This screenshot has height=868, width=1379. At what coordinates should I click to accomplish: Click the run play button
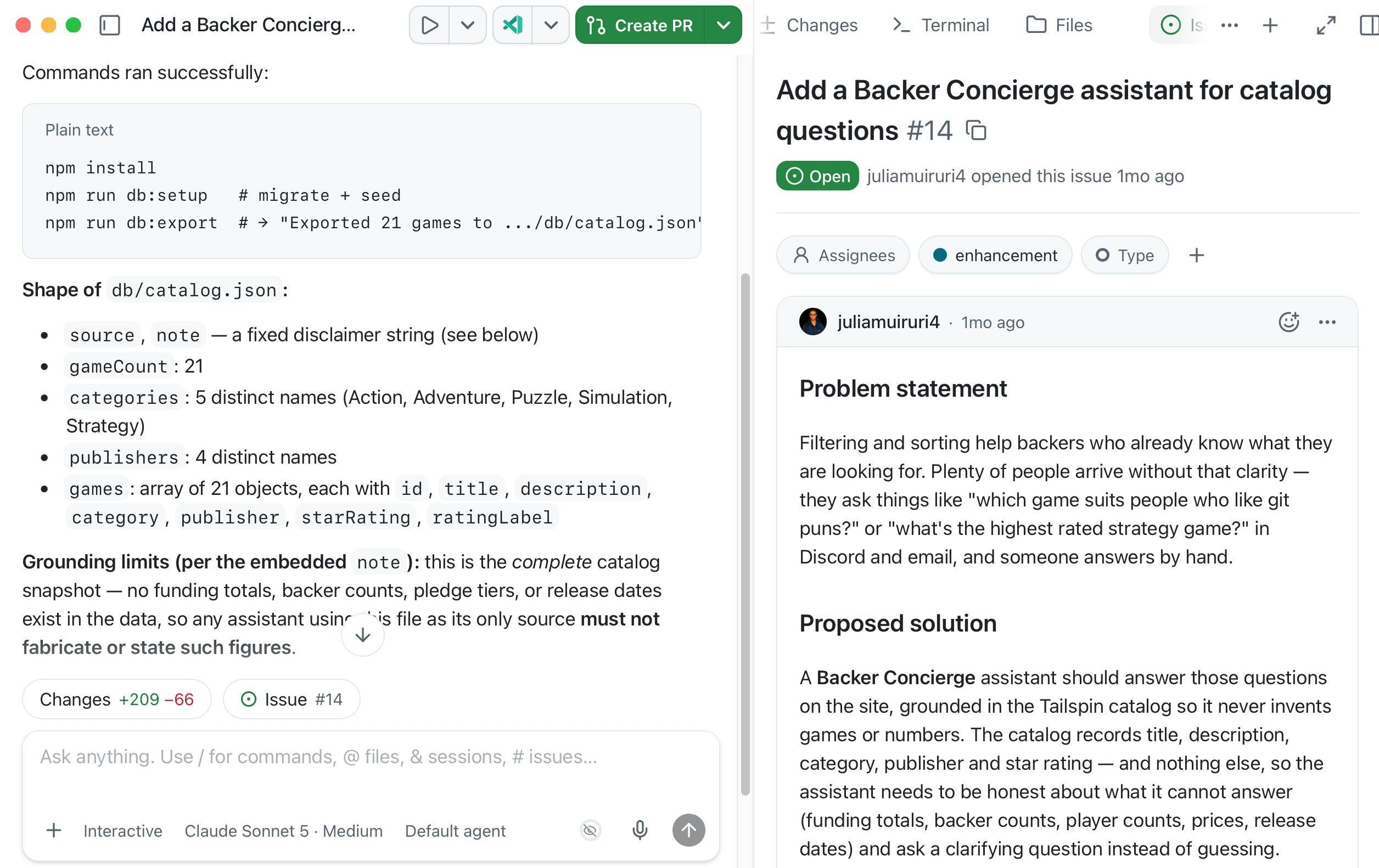pyautogui.click(x=429, y=25)
